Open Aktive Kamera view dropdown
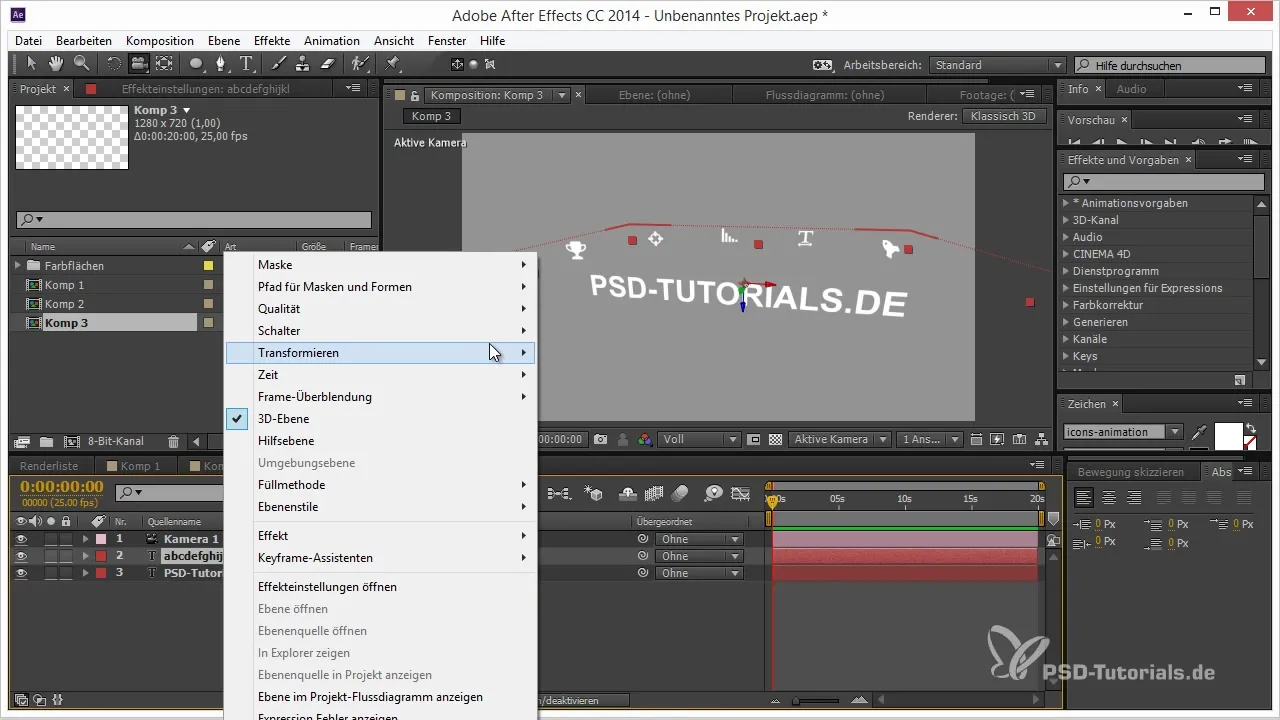The width and height of the screenshot is (1280, 720). click(839, 439)
